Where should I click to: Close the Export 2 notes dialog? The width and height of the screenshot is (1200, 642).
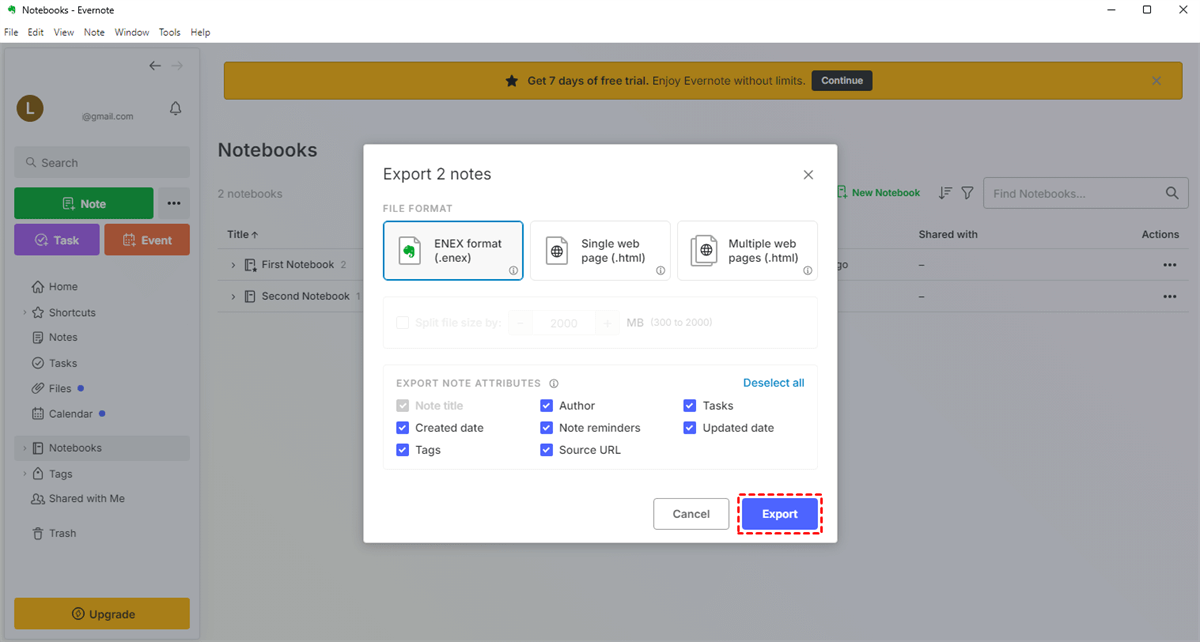808,175
